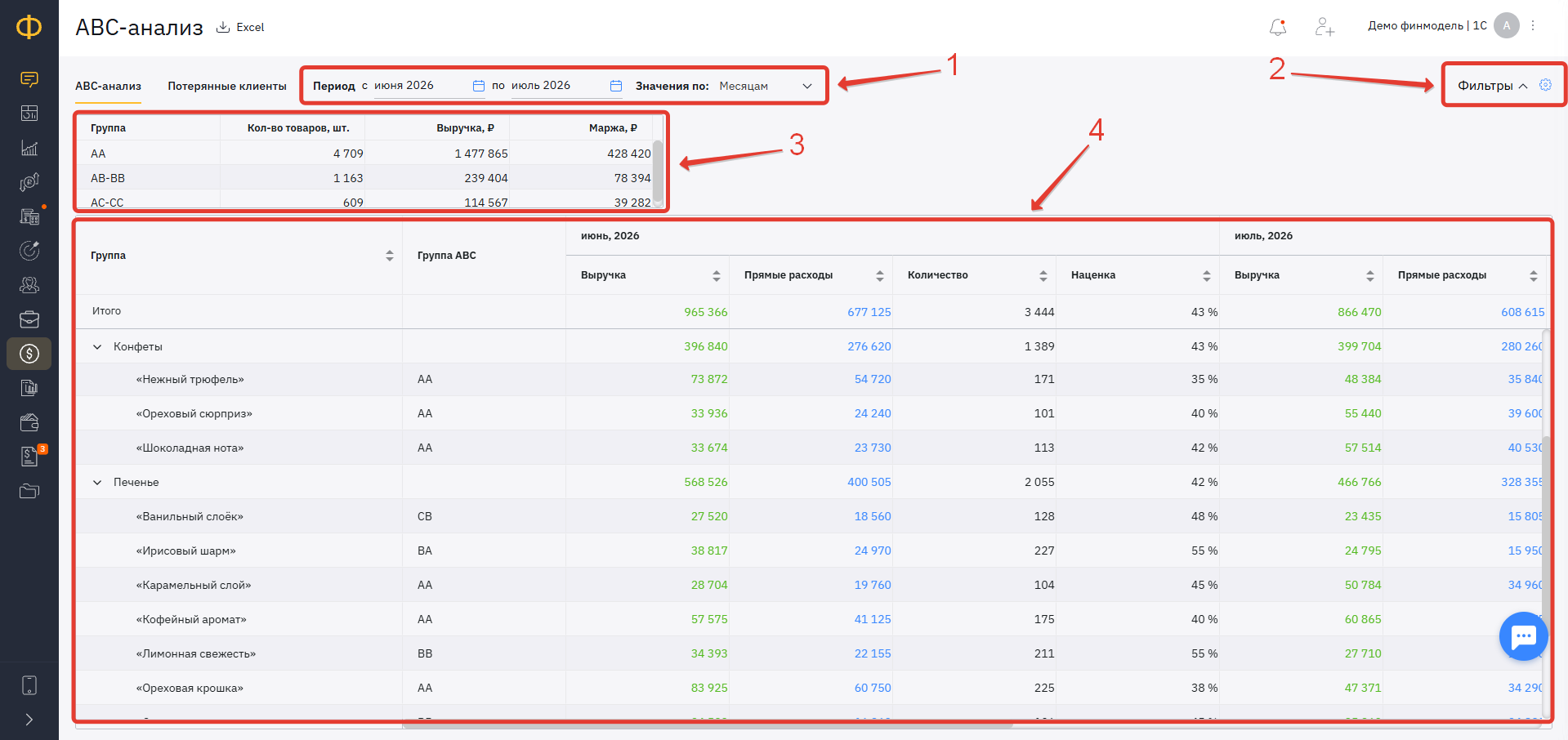The image size is (1568, 740).
Task: Open the Месяцам values dropdown
Action: click(766, 86)
